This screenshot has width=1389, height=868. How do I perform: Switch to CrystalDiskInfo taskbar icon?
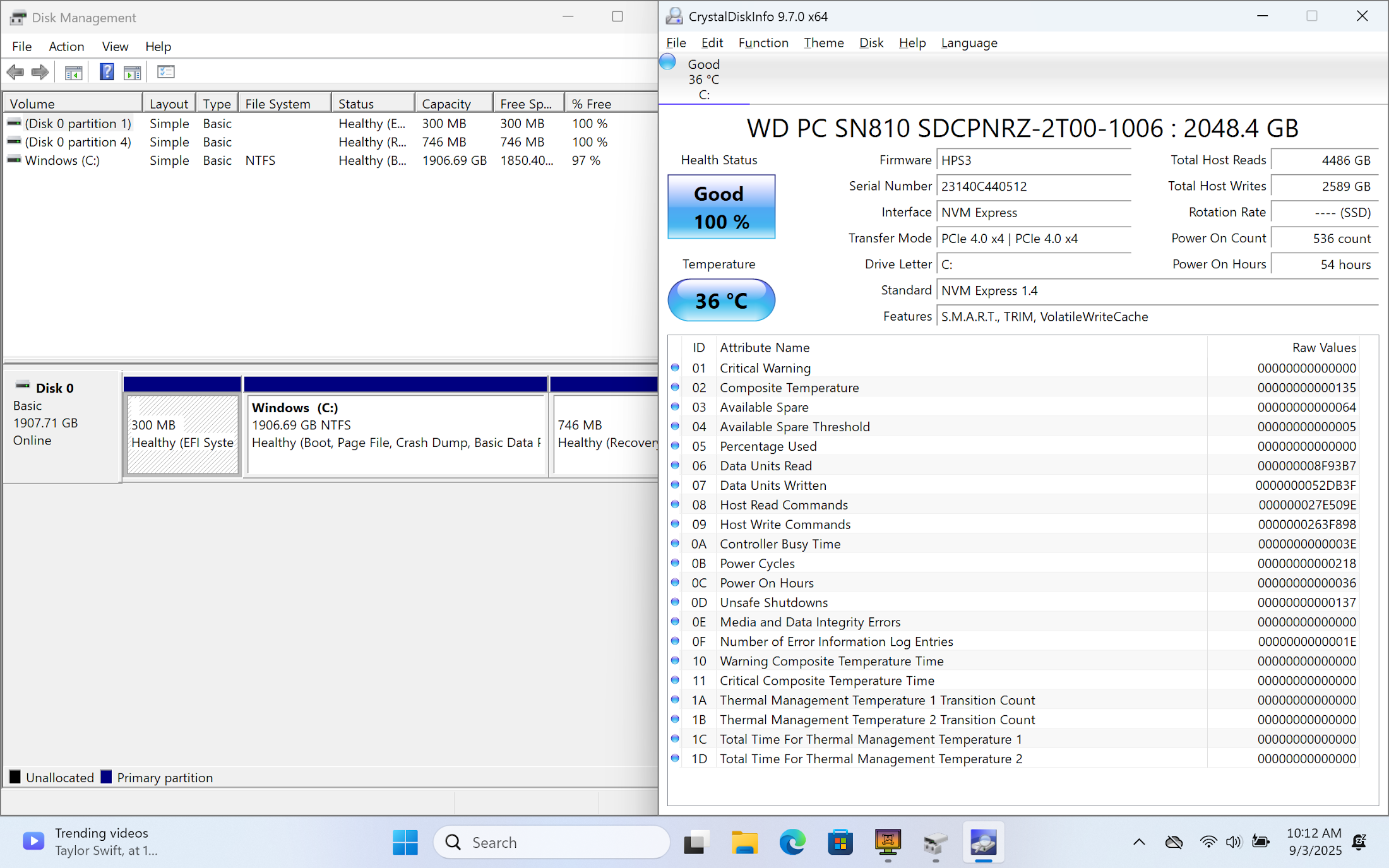coord(983,842)
